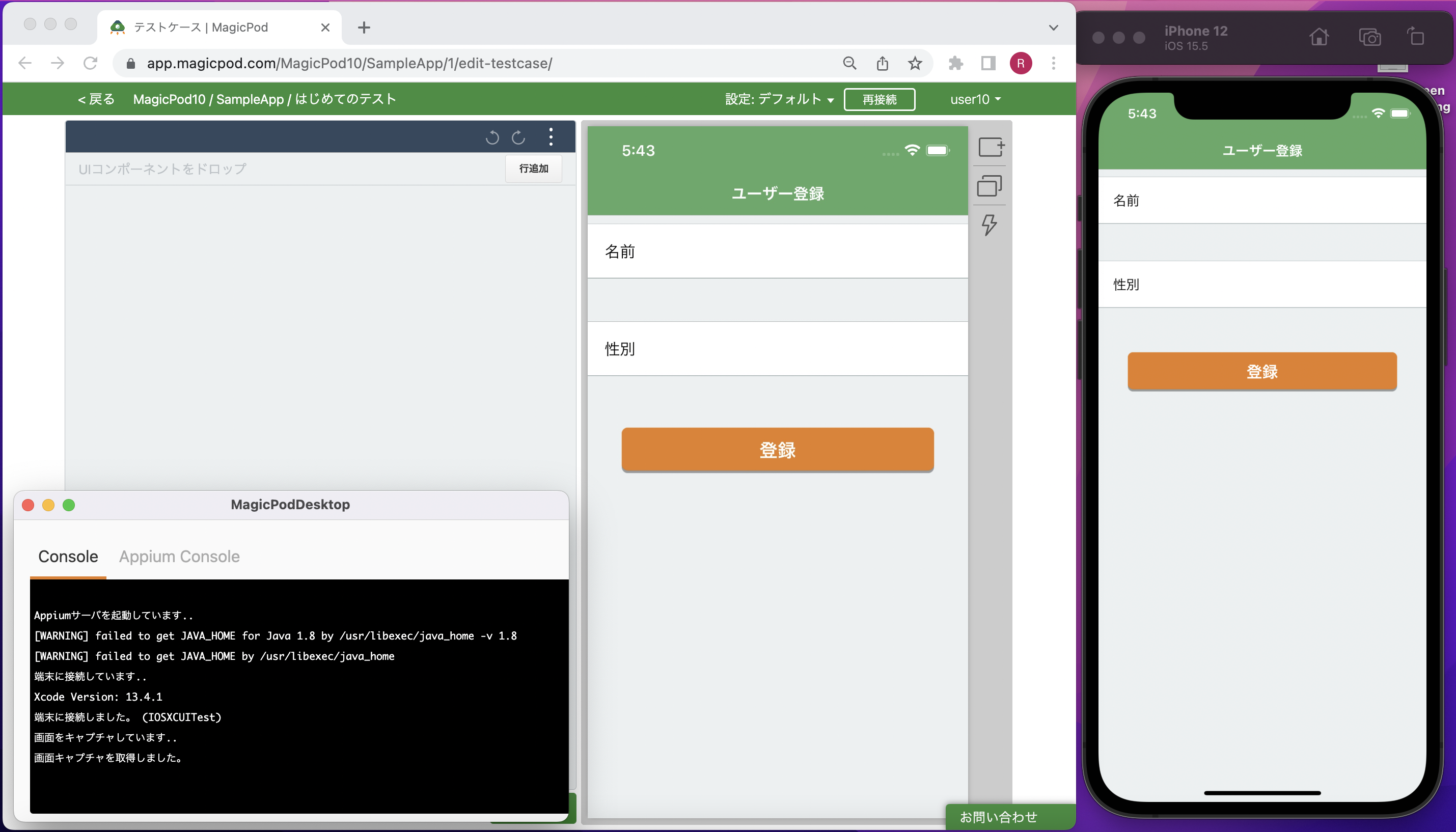The width and height of the screenshot is (1456, 832).
Task: Expand the 設定: デフォルト dropdown
Action: (779, 99)
